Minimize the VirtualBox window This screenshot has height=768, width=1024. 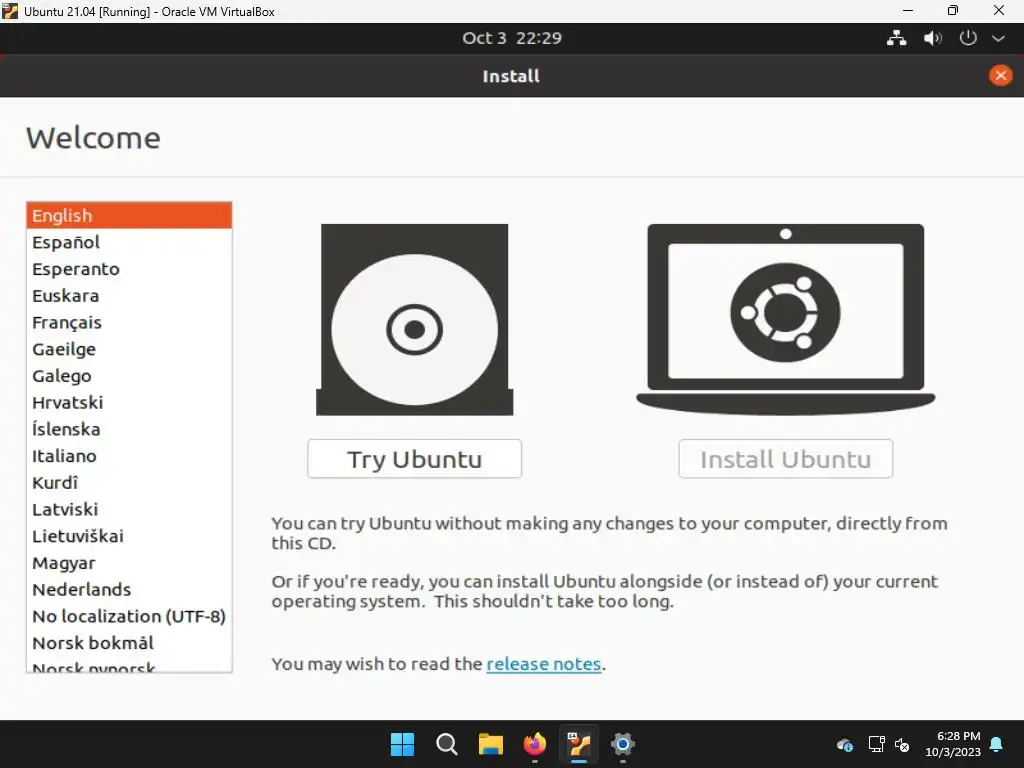pyautogui.click(x=908, y=10)
